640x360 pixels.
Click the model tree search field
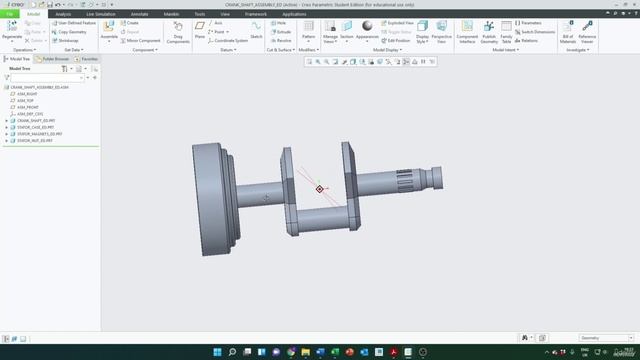coord(47,78)
